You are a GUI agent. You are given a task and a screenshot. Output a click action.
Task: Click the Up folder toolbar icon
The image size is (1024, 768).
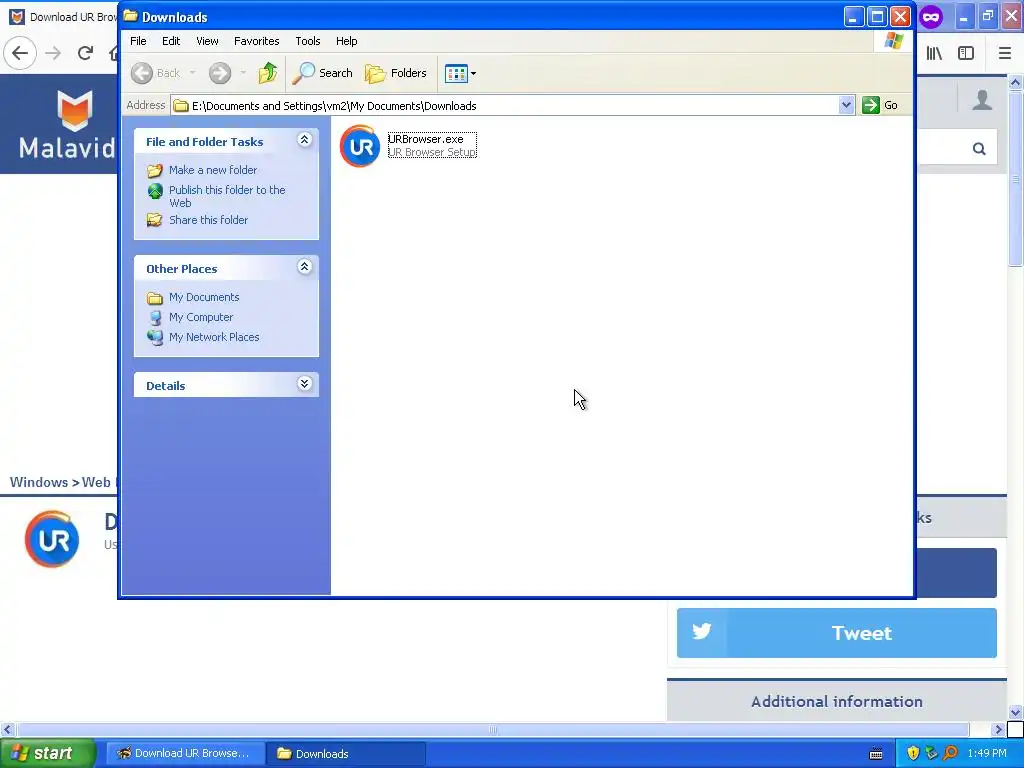(268, 73)
